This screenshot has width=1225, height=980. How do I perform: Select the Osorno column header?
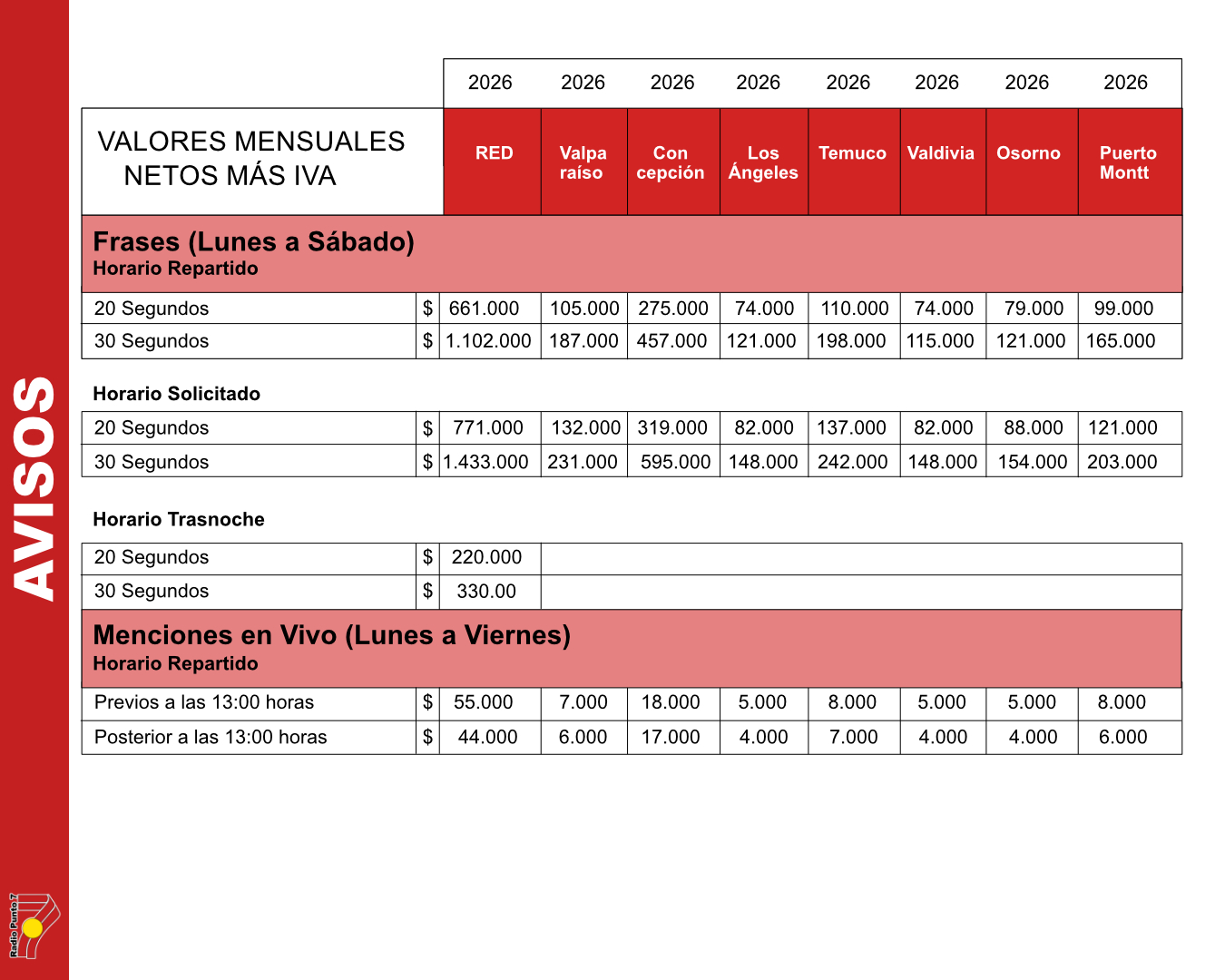point(1031,162)
